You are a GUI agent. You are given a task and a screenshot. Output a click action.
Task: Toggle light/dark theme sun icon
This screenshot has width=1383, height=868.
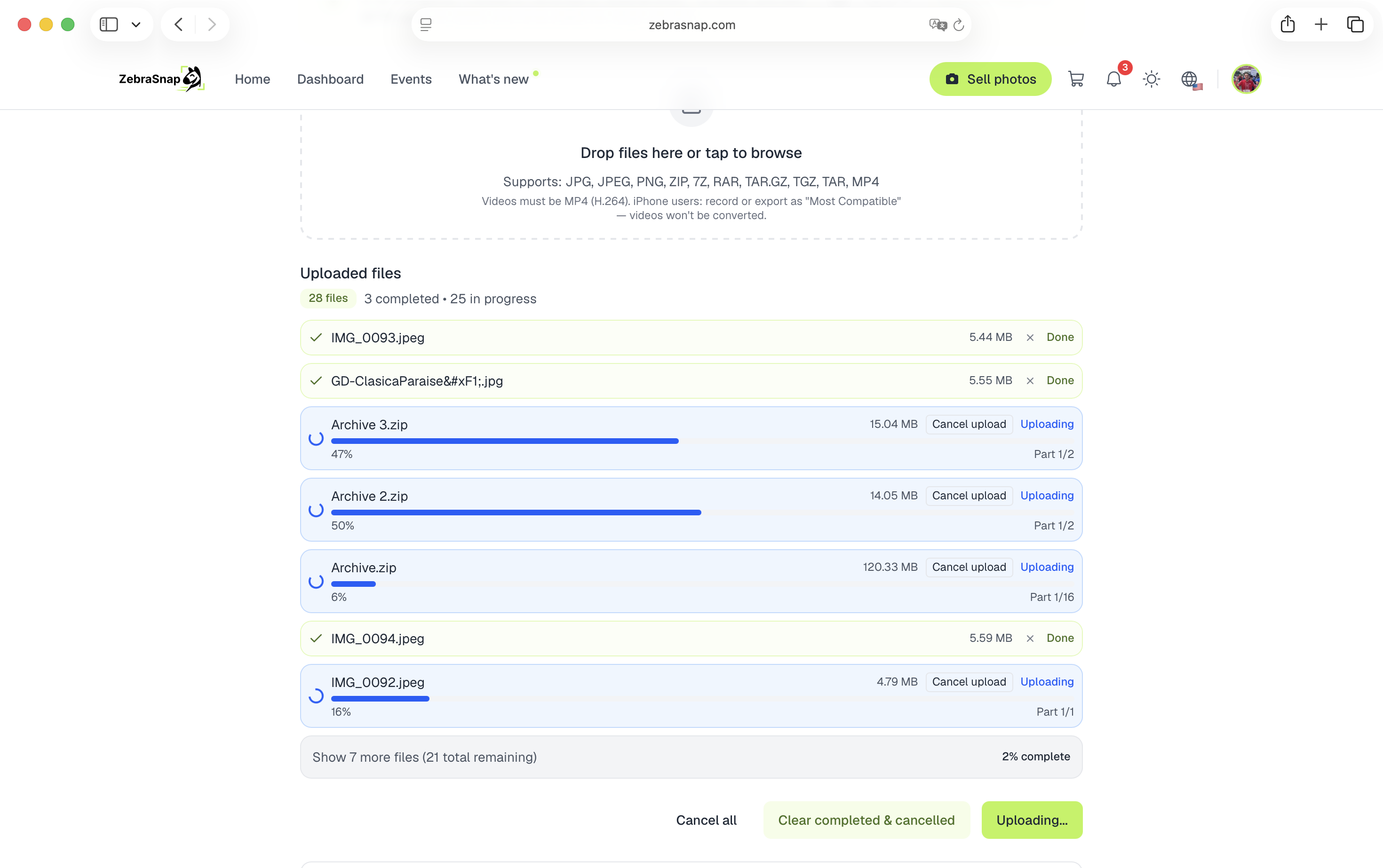point(1152,79)
